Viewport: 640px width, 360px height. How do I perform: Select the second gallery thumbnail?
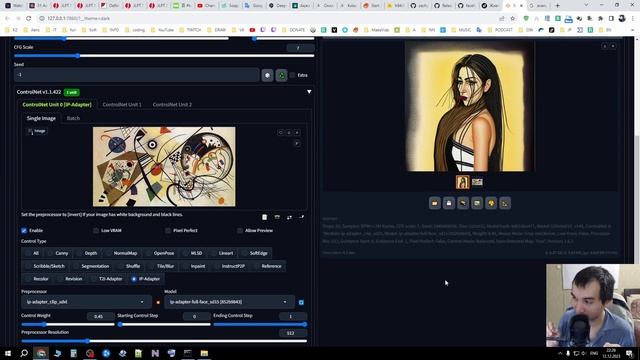click(x=477, y=182)
